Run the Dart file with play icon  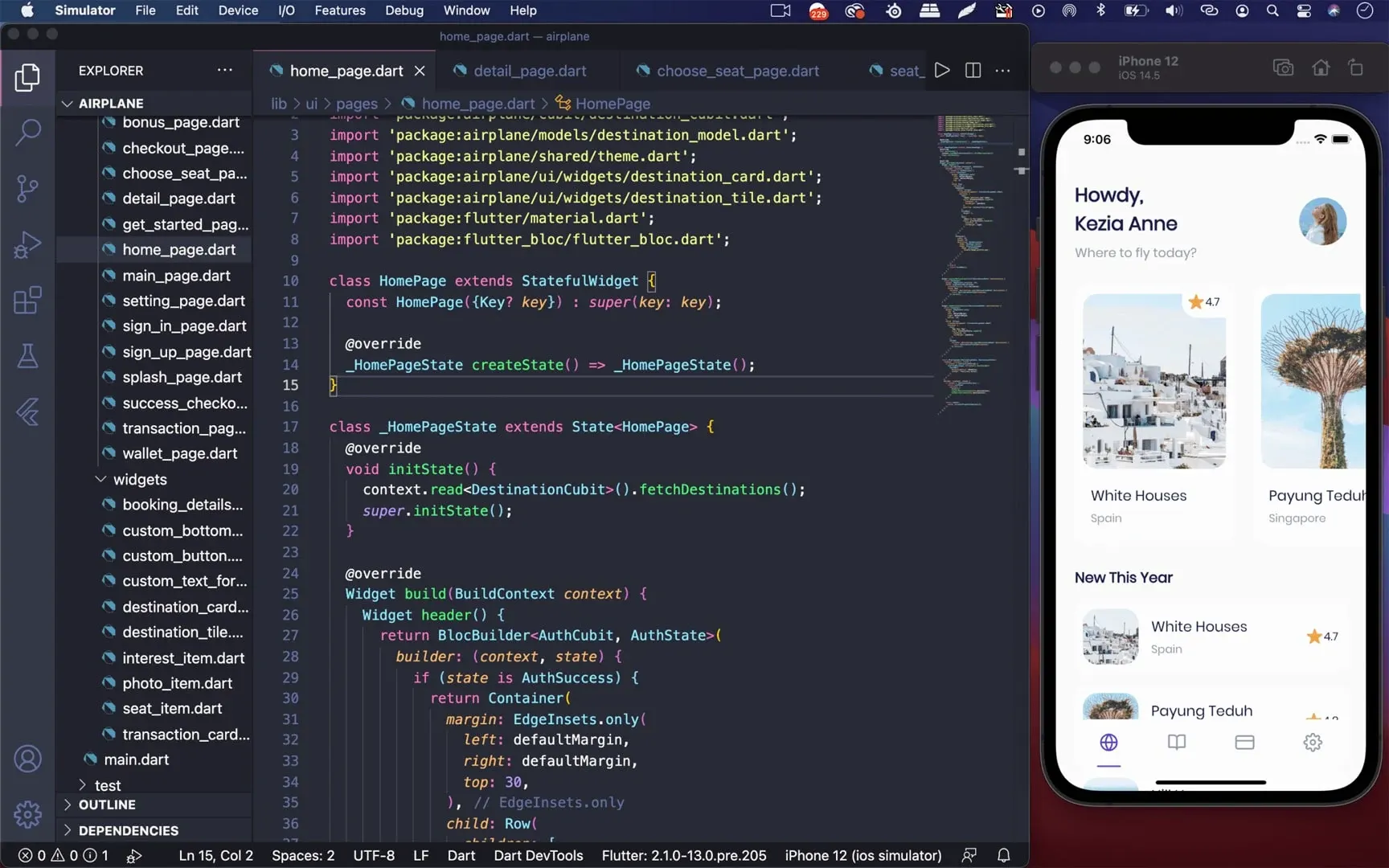click(x=942, y=71)
